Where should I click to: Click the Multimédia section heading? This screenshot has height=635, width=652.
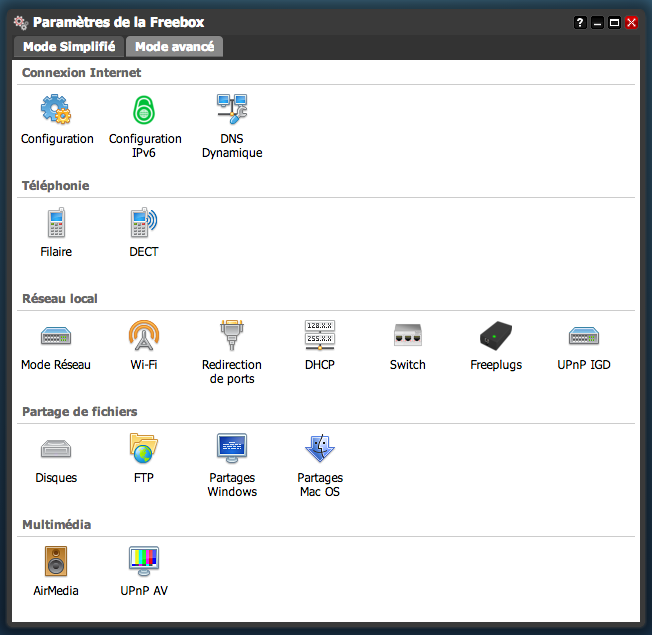57,525
